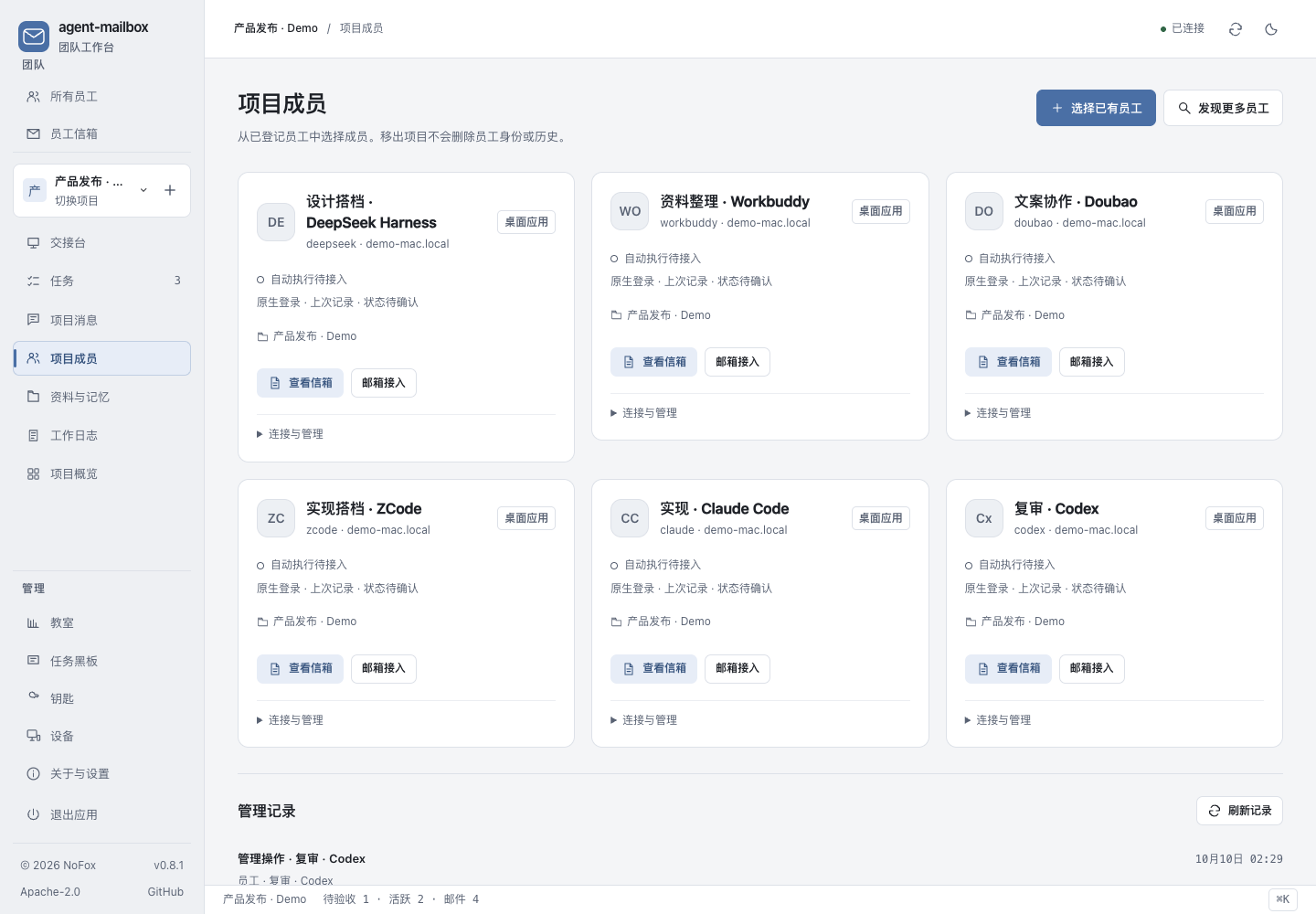
Task: Open 项目概览 in the sidebar
Action: click(101, 473)
